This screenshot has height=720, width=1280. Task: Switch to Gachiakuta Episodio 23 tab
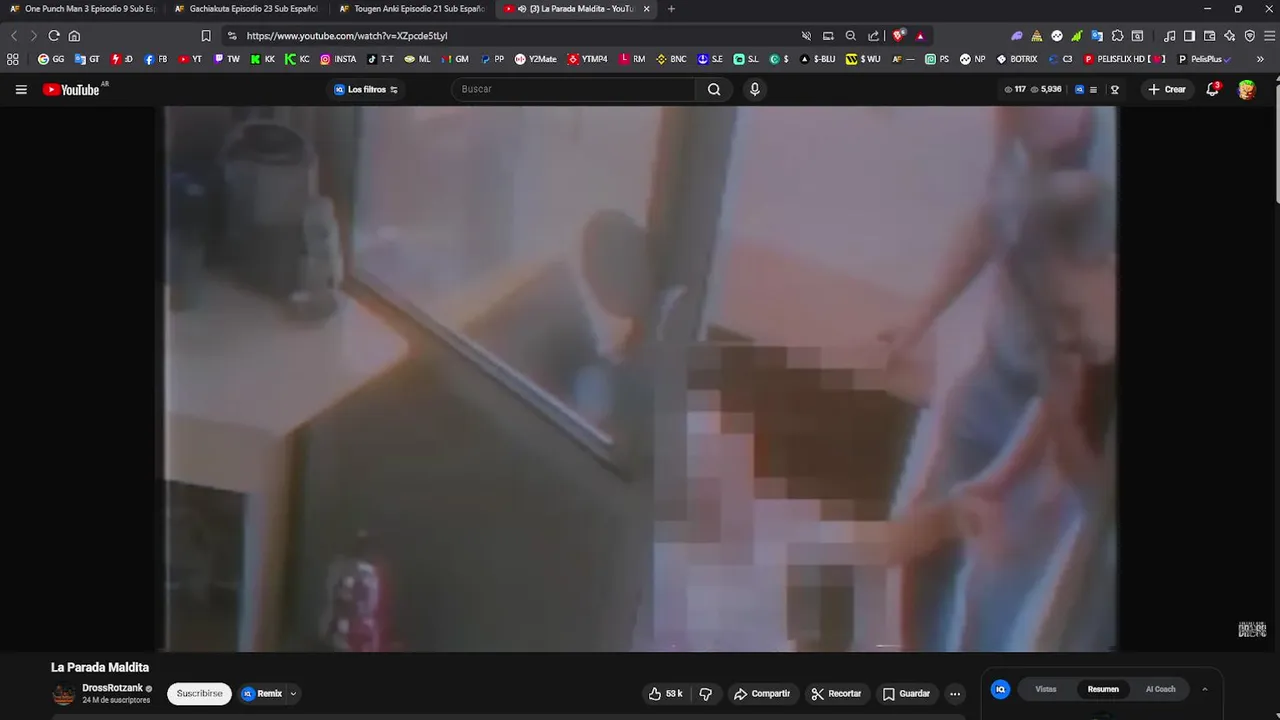pyautogui.click(x=246, y=9)
